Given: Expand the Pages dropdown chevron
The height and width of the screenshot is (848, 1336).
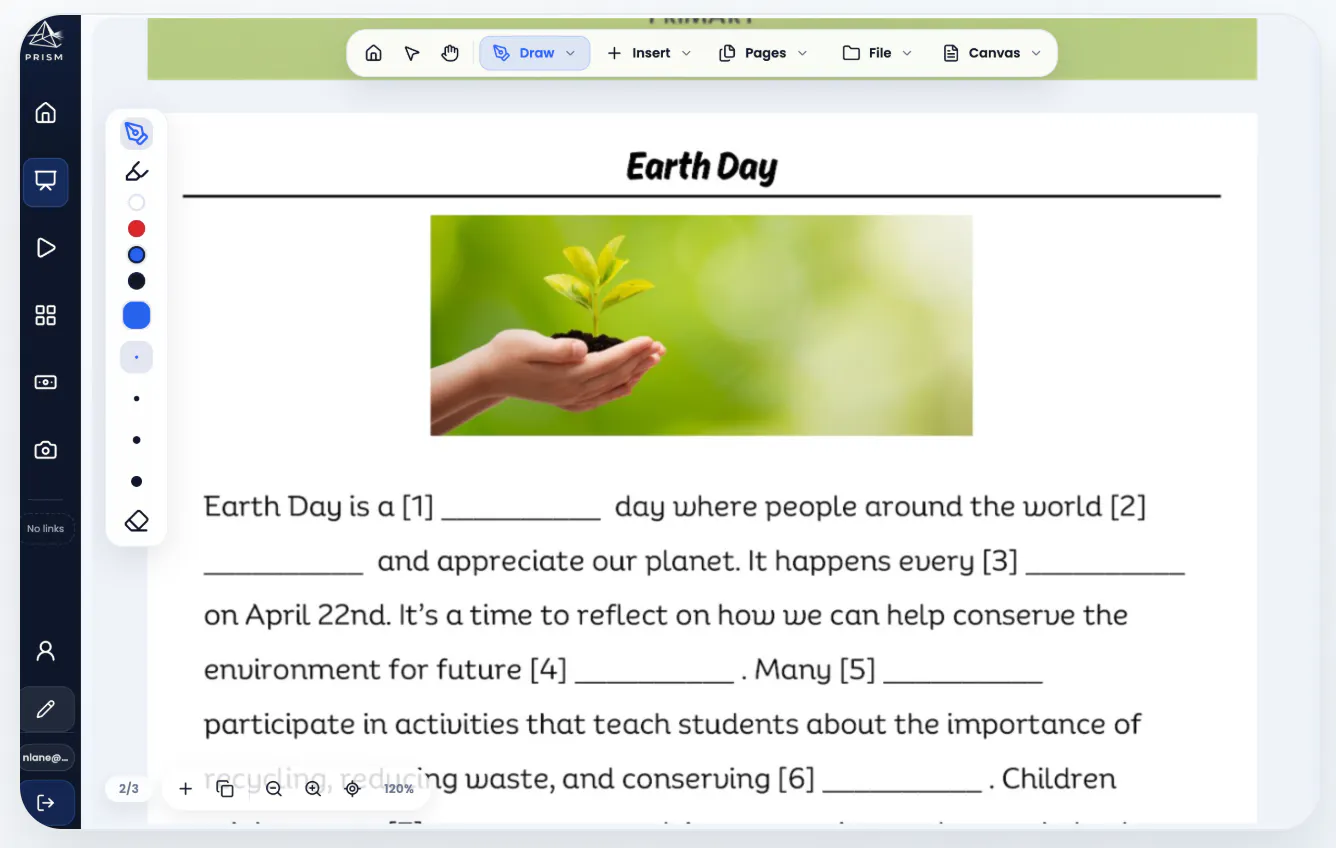Looking at the screenshot, I should pos(802,53).
